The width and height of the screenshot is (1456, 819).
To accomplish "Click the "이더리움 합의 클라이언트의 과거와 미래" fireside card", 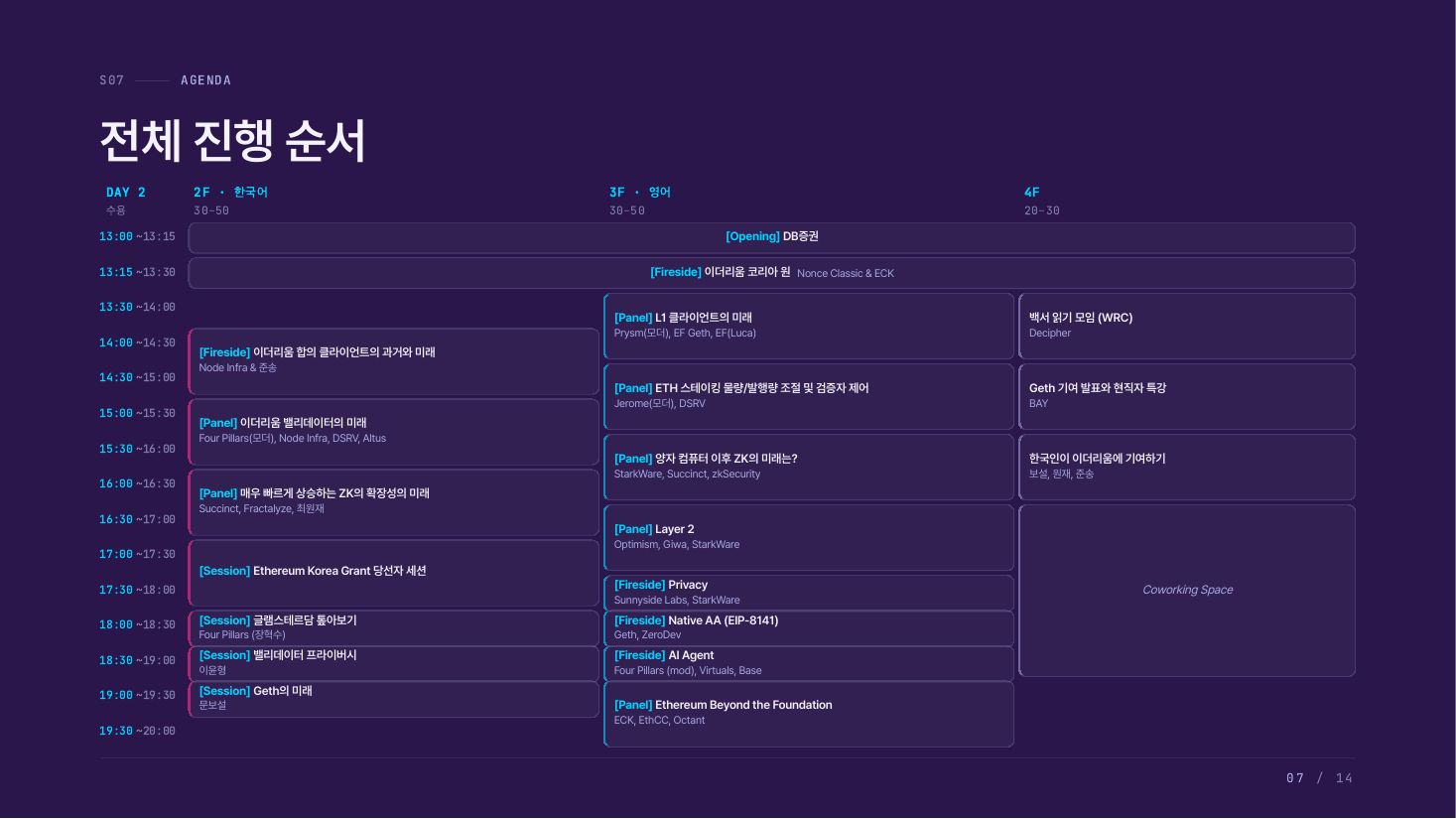I will pos(394,361).
